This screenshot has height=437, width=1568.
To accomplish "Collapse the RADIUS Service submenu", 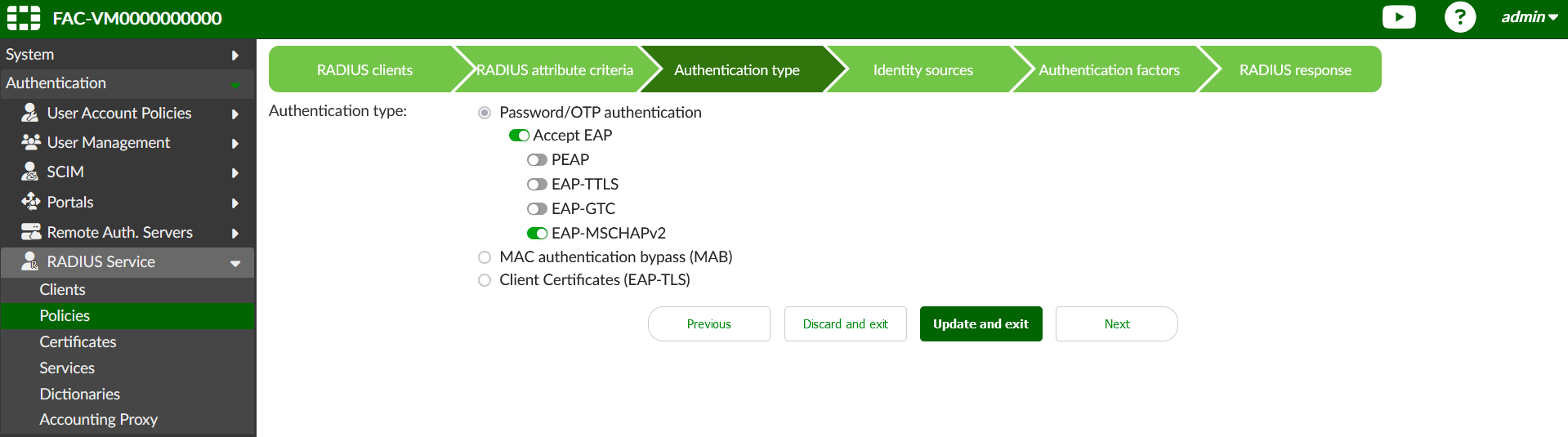I will coord(235,262).
